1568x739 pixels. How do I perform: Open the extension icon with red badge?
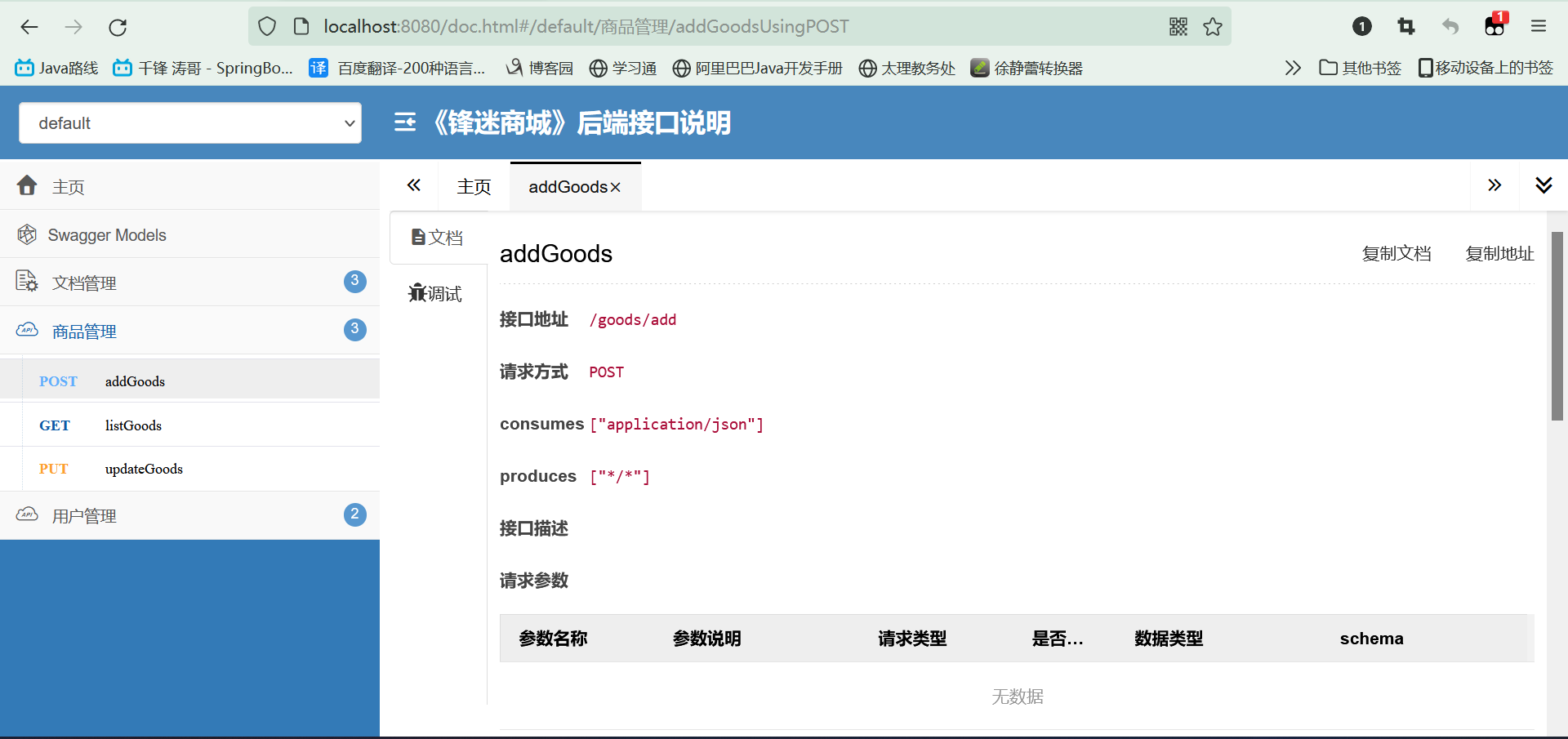click(x=1495, y=24)
